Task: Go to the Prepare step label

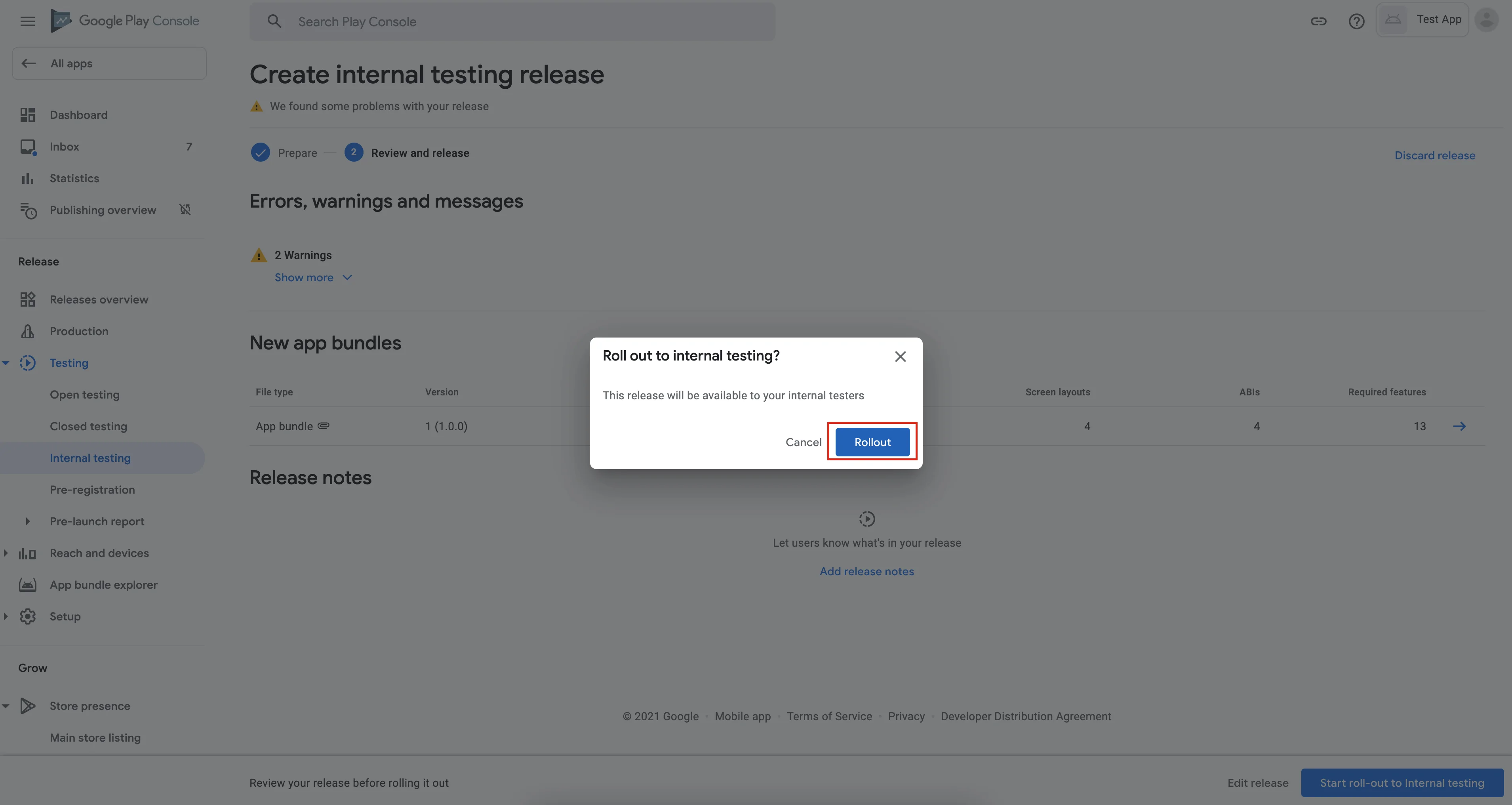Action: (x=297, y=153)
